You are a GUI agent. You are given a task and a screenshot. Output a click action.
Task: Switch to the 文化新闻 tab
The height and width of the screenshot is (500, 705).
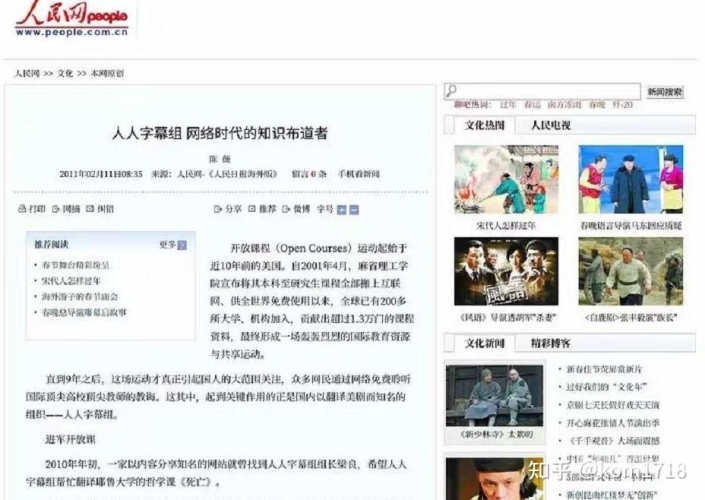point(484,344)
